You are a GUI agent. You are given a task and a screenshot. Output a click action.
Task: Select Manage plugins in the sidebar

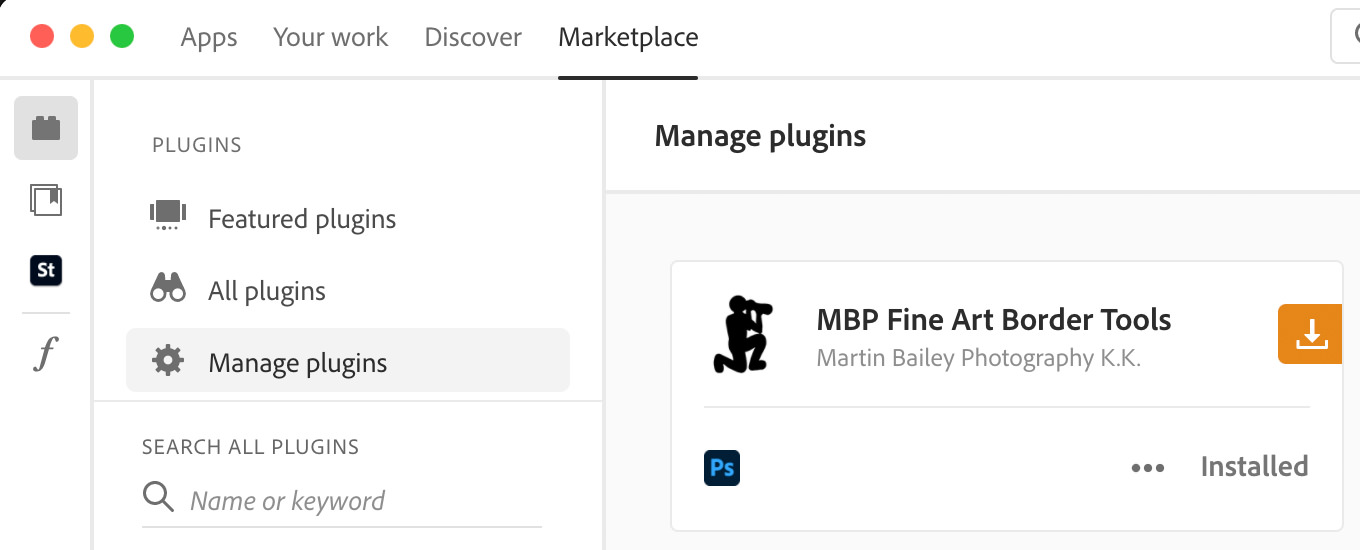pyautogui.click(x=297, y=363)
